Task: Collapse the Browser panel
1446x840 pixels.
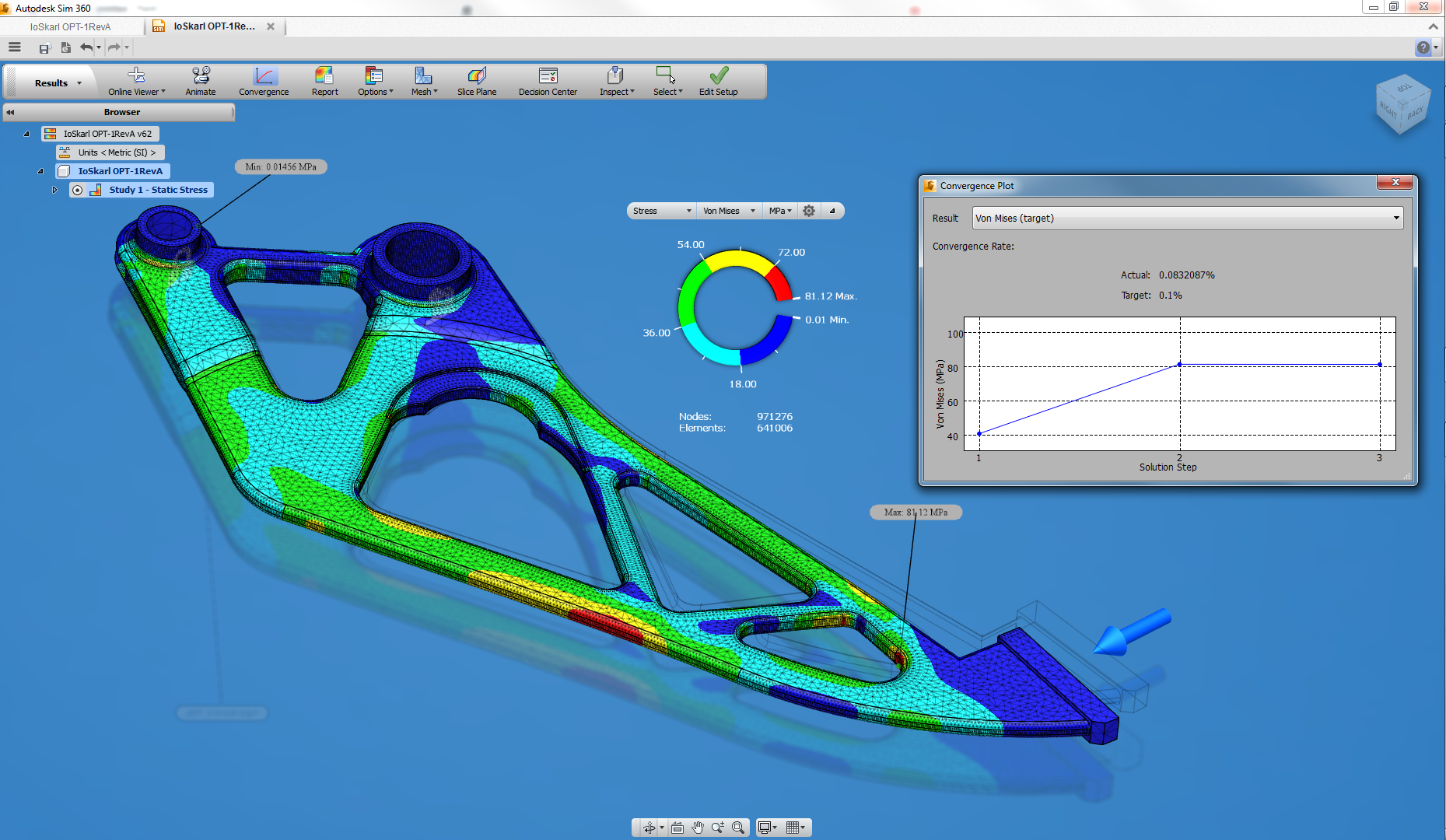Action: coord(10,112)
